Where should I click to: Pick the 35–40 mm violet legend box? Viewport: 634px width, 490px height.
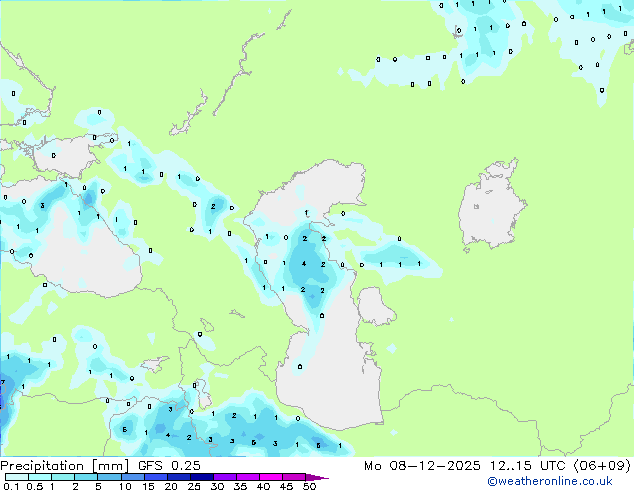pos(248,477)
